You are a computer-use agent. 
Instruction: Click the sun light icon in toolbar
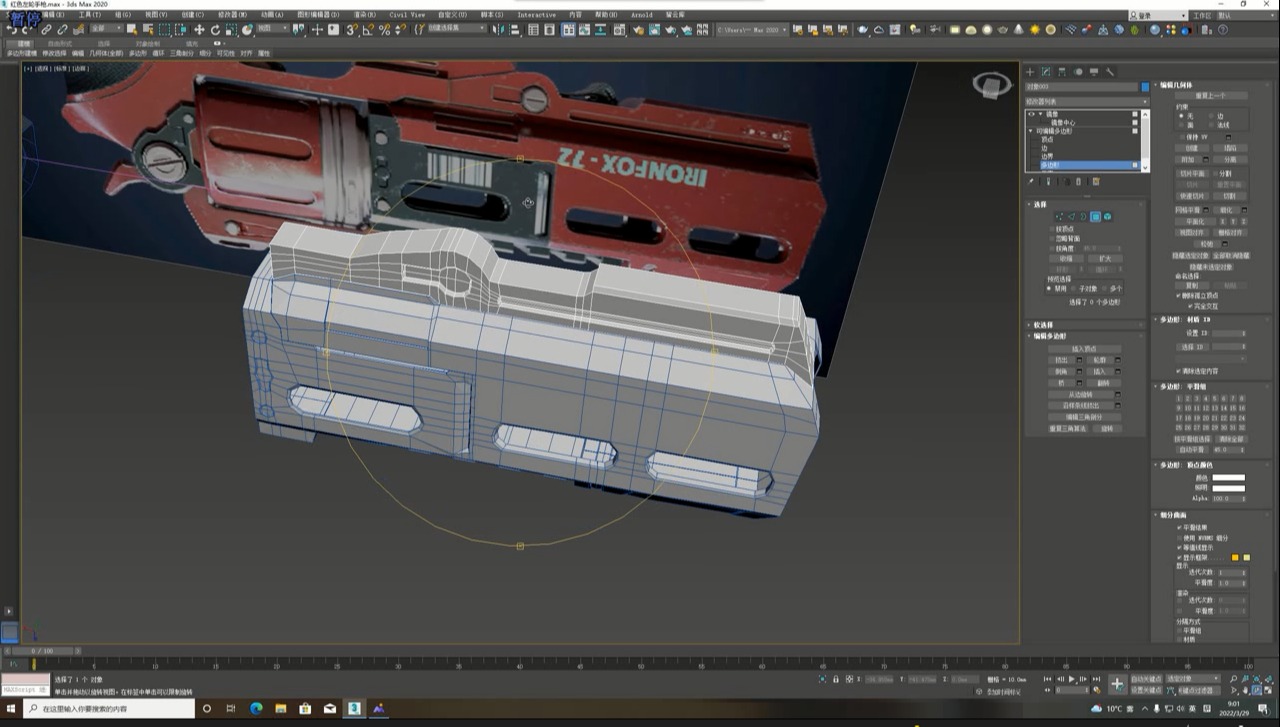[x=1035, y=30]
